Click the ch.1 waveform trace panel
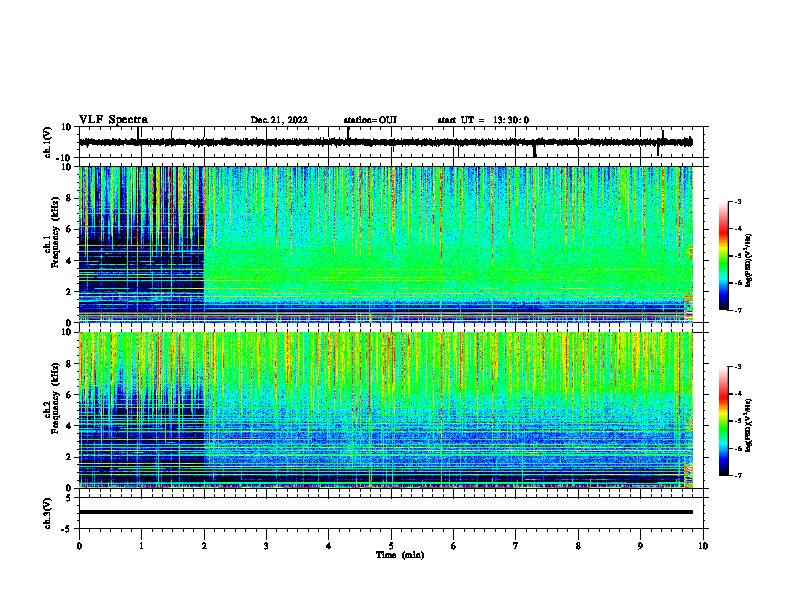The width and height of the screenshot is (792, 612). coord(390,142)
